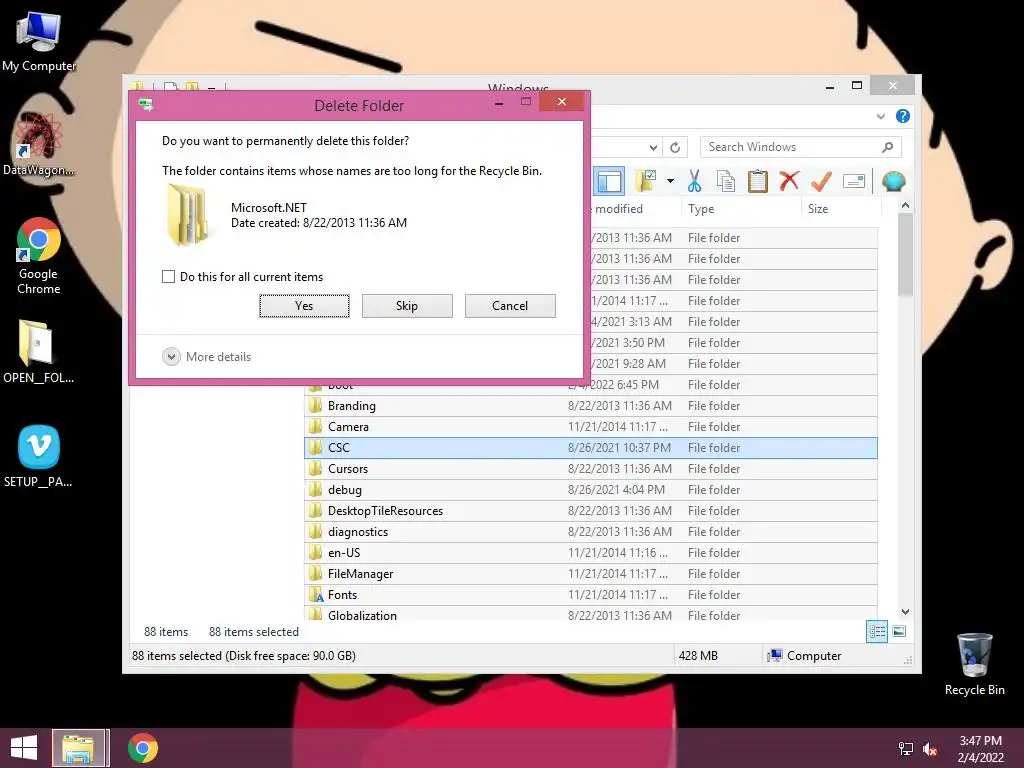
Task: Open Google Chrome desktop shortcut
Action: tap(39, 256)
